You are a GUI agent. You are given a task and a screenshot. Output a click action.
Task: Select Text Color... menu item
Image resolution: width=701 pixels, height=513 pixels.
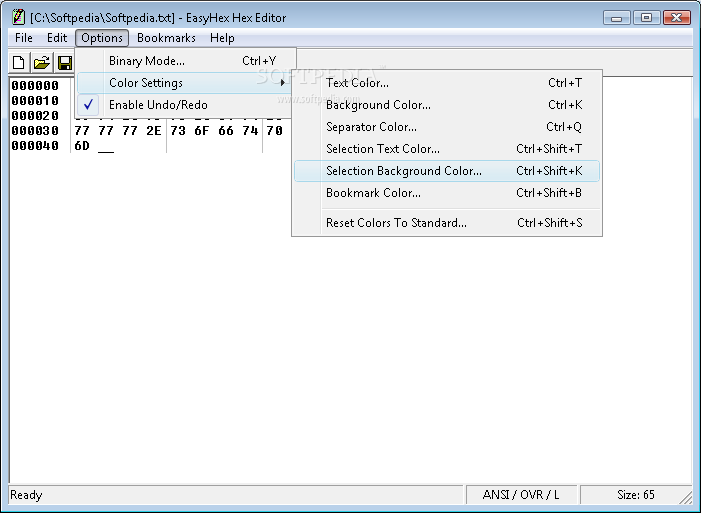coord(447,83)
